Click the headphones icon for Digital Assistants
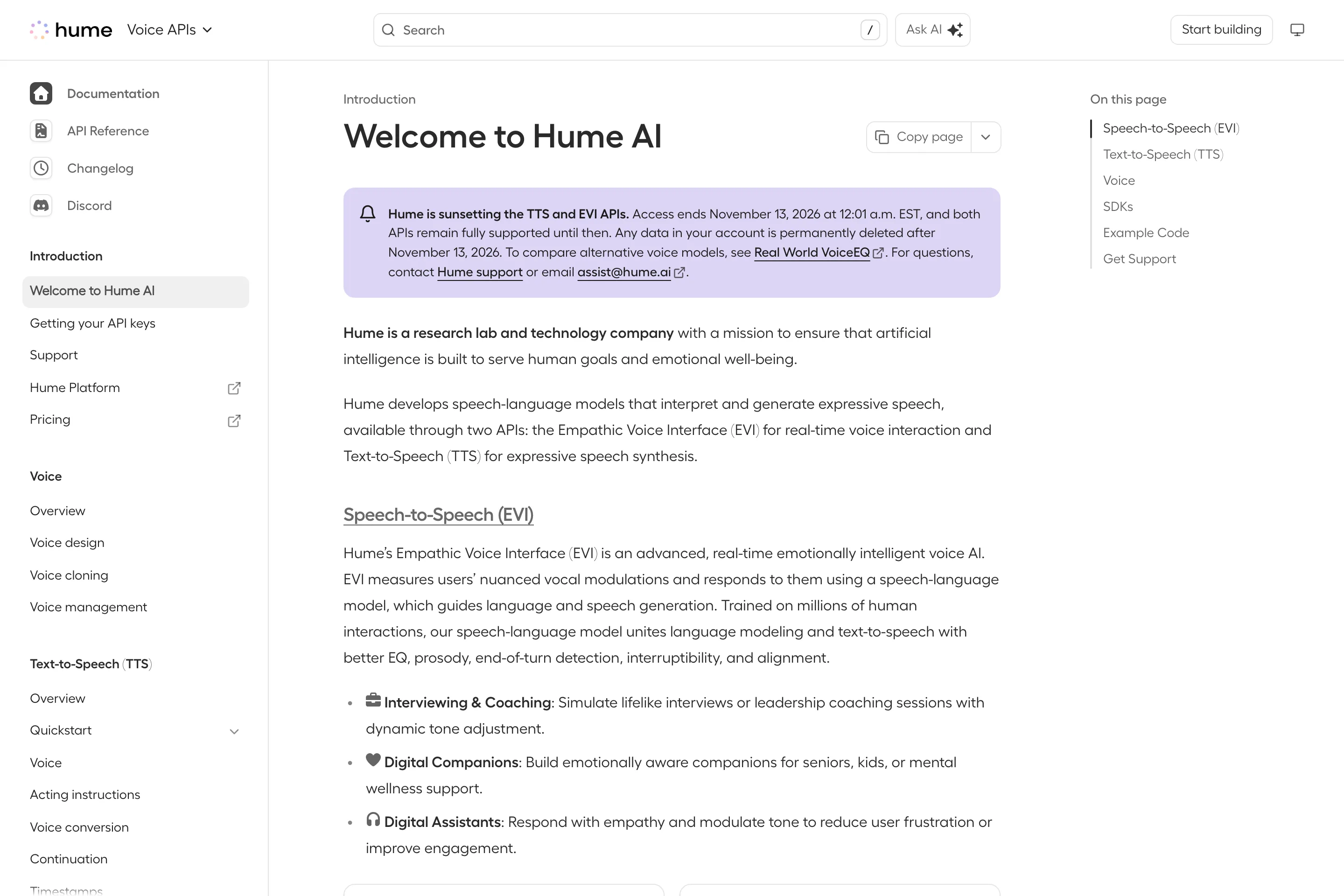This screenshot has height=896, width=1344. click(x=373, y=819)
